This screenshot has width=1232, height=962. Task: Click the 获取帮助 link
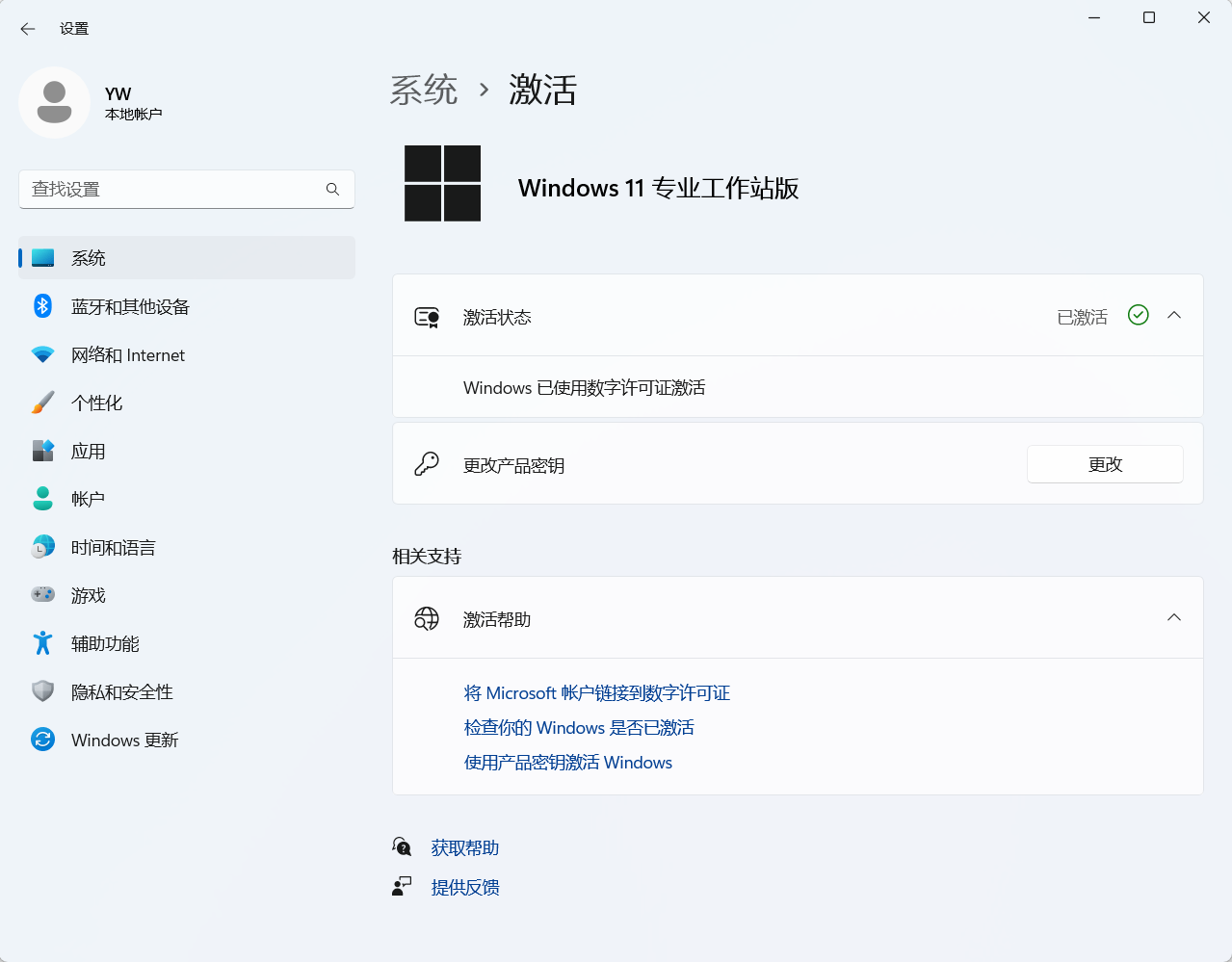tap(465, 847)
